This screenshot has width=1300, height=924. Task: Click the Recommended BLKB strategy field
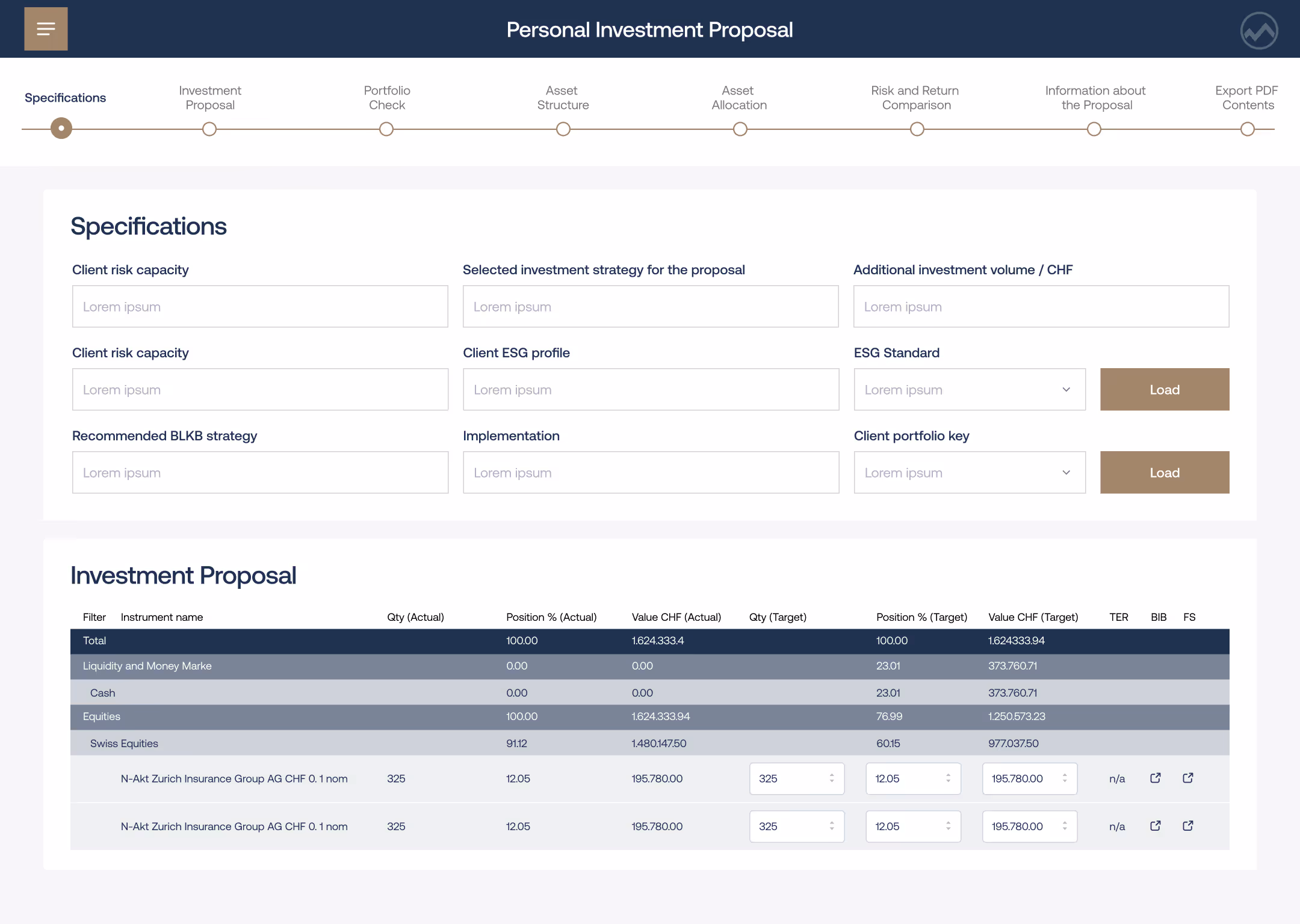[260, 473]
